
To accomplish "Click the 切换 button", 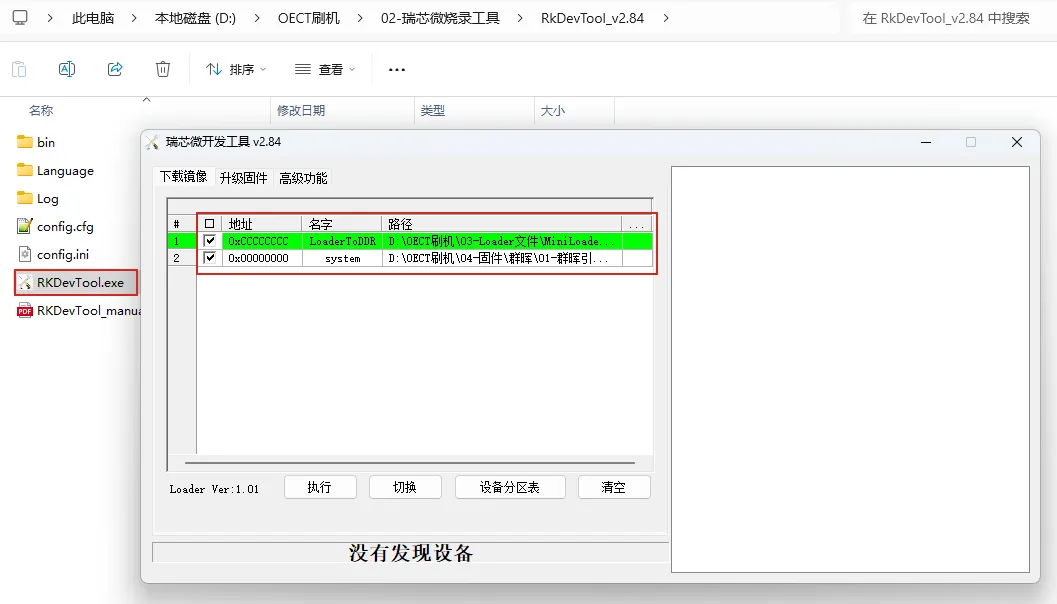I will [405, 487].
